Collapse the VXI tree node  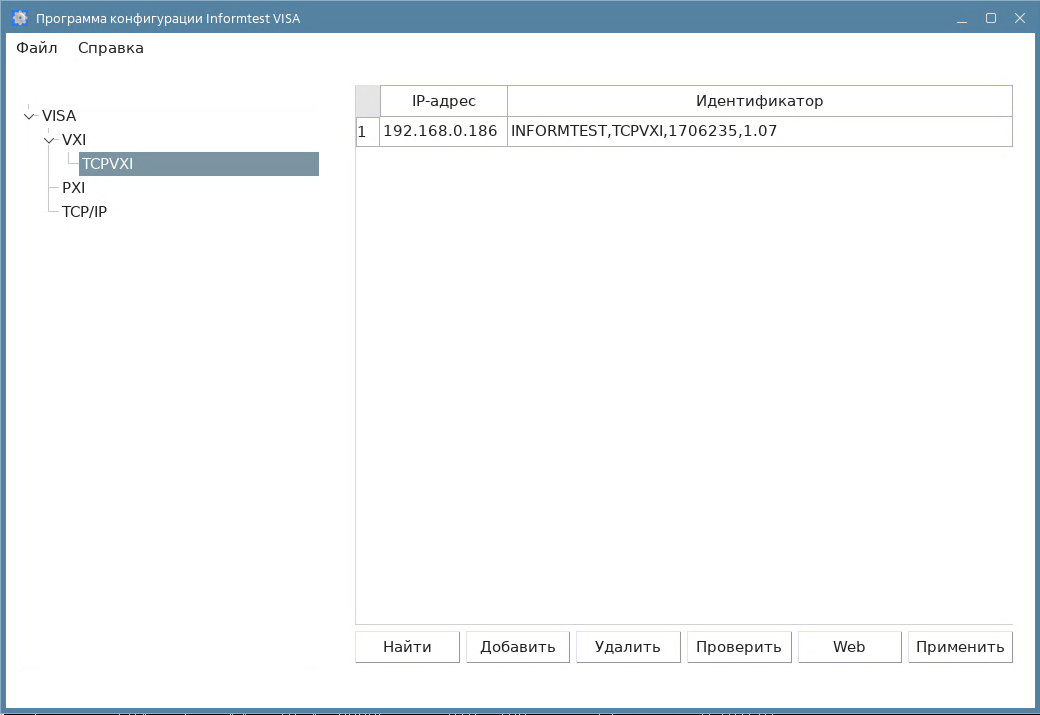pos(49,140)
